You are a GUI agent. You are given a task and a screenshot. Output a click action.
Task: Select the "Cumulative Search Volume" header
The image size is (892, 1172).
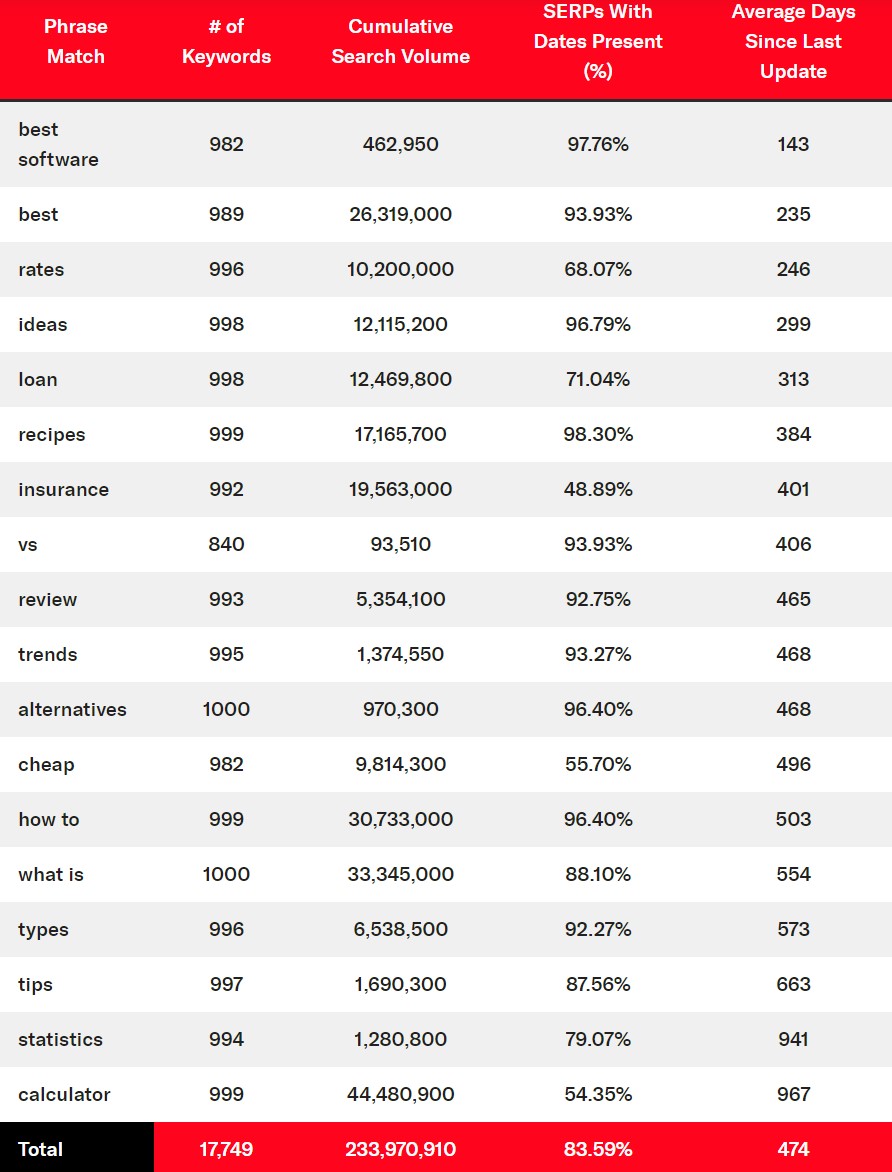(x=400, y=42)
